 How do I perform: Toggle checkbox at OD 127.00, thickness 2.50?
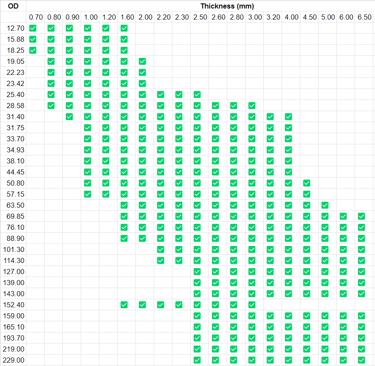(x=197, y=272)
